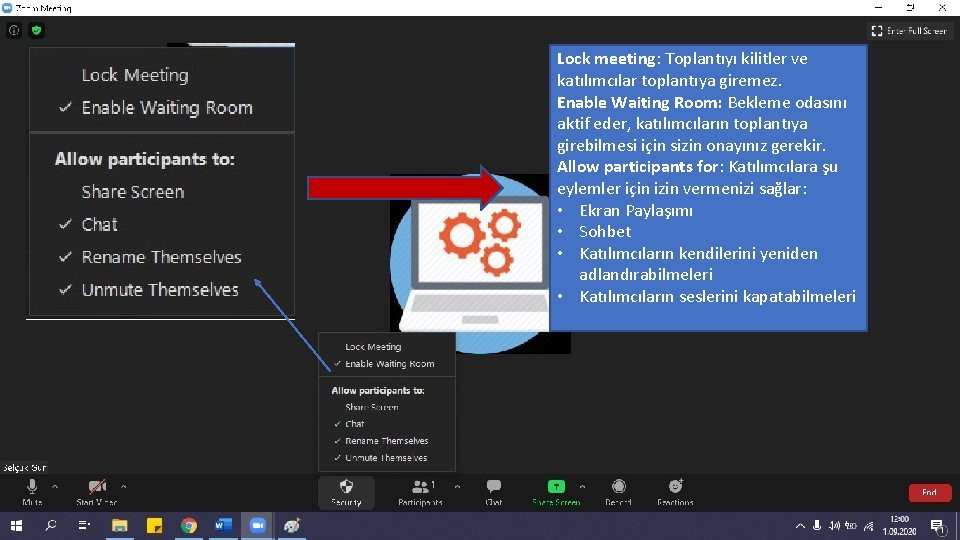This screenshot has height=540, width=960.
Task: Open the taskbar clock and date
Action: coord(899,526)
